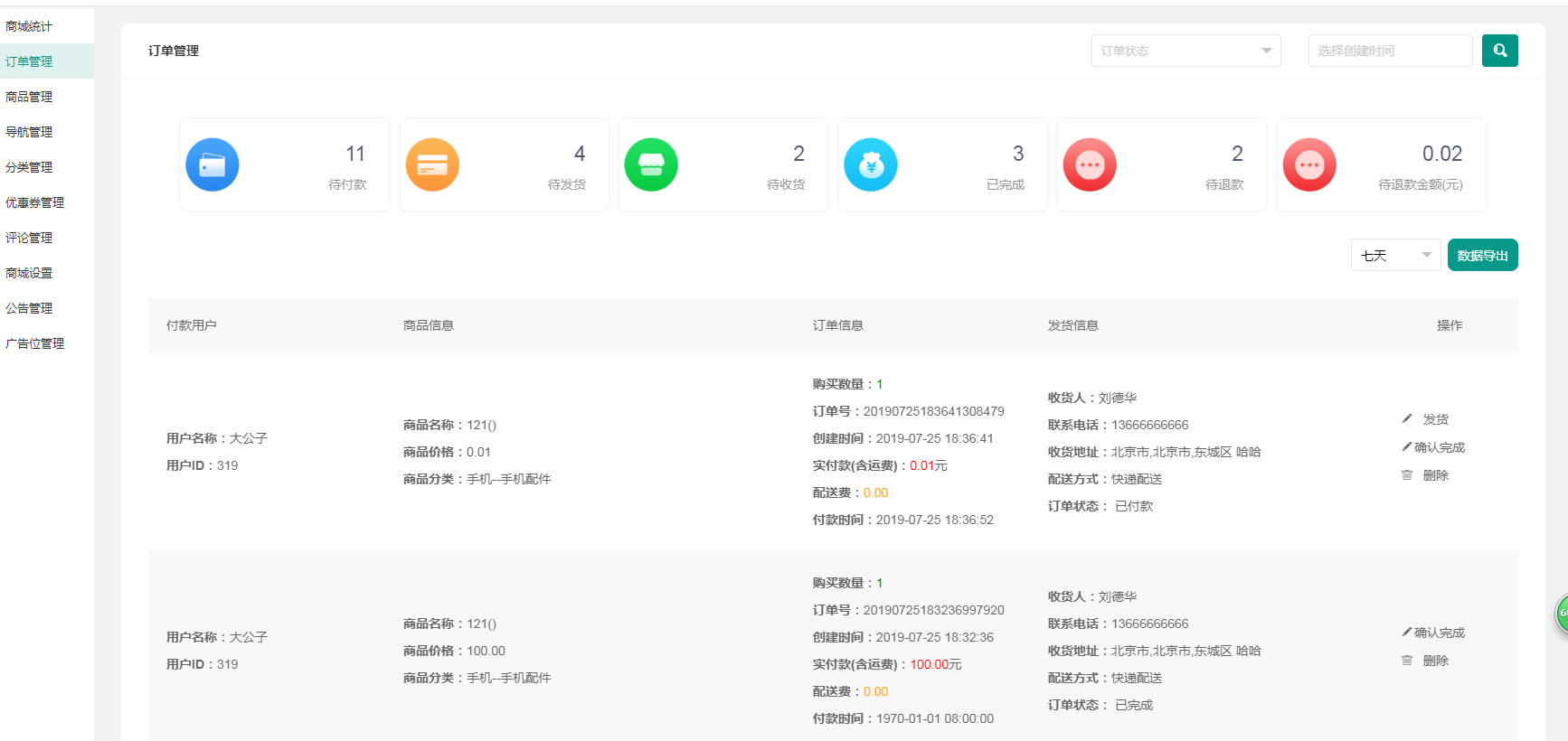
Task: Click the 数据导出 button
Action: pyautogui.click(x=1482, y=256)
